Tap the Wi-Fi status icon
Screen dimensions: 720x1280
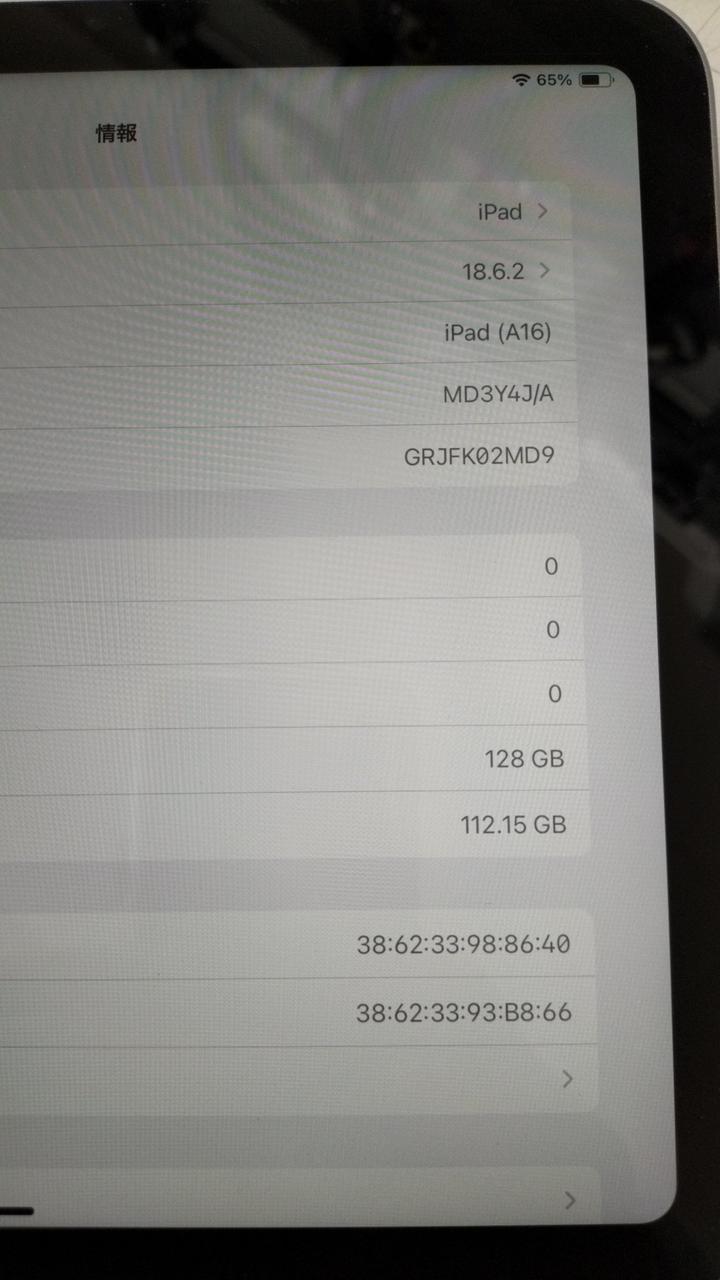(520, 79)
